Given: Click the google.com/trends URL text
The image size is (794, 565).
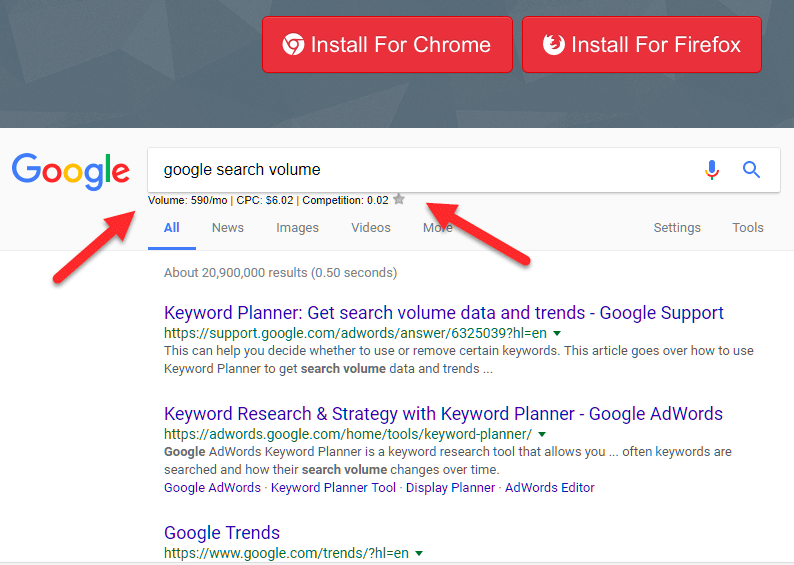Looking at the screenshot, I should [287, 553].
